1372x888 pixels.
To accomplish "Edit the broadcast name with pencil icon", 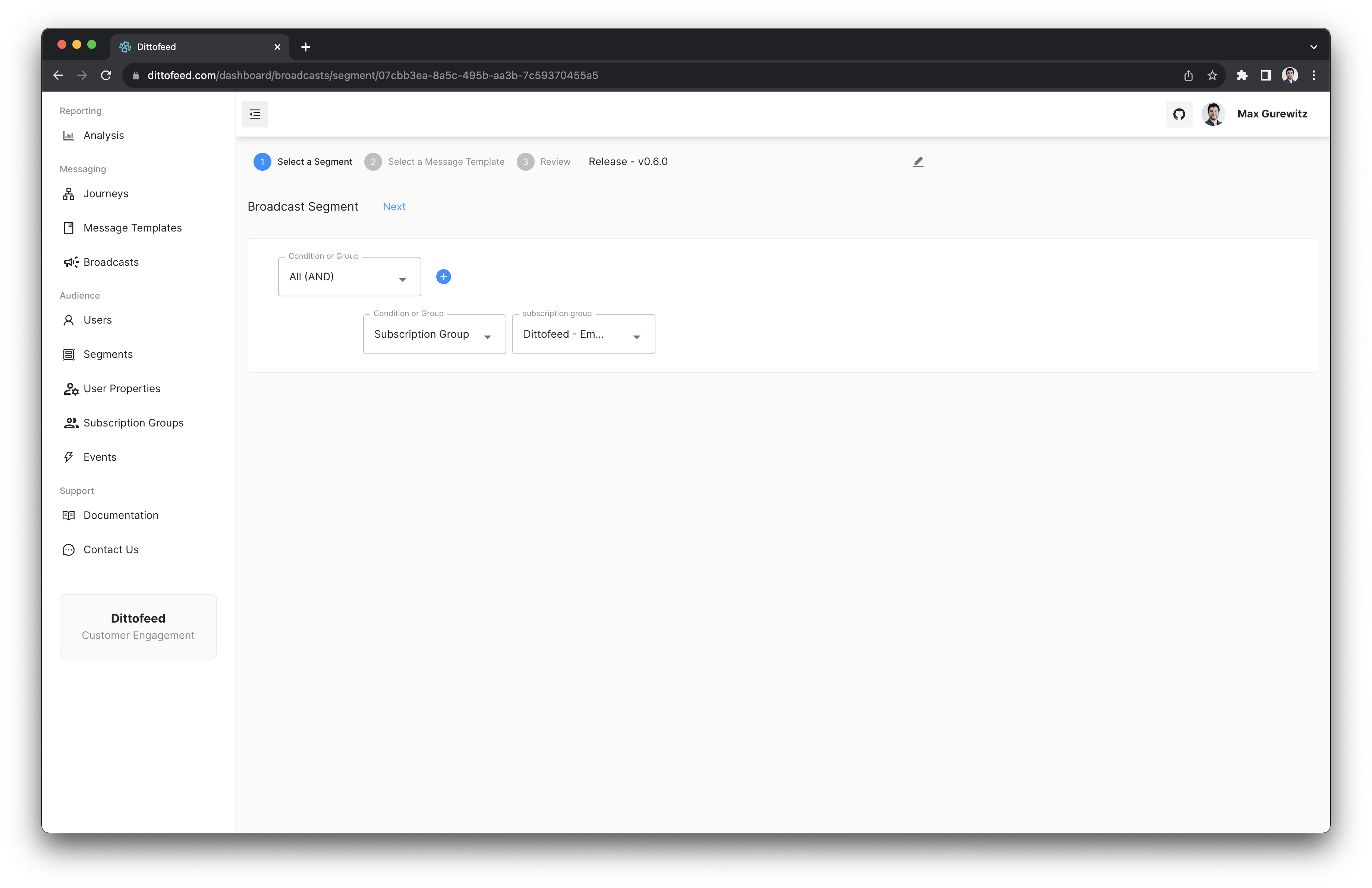I will (x=918, y=162).
